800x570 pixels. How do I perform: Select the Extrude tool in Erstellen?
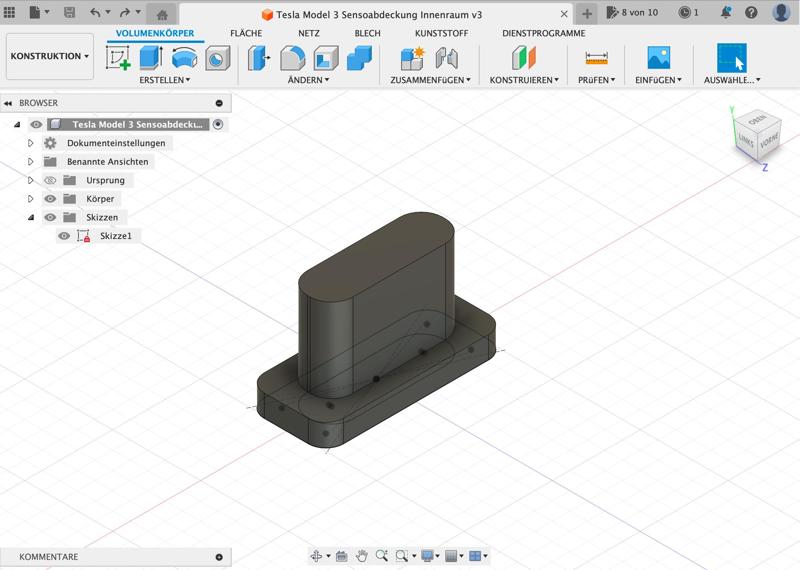151,58
